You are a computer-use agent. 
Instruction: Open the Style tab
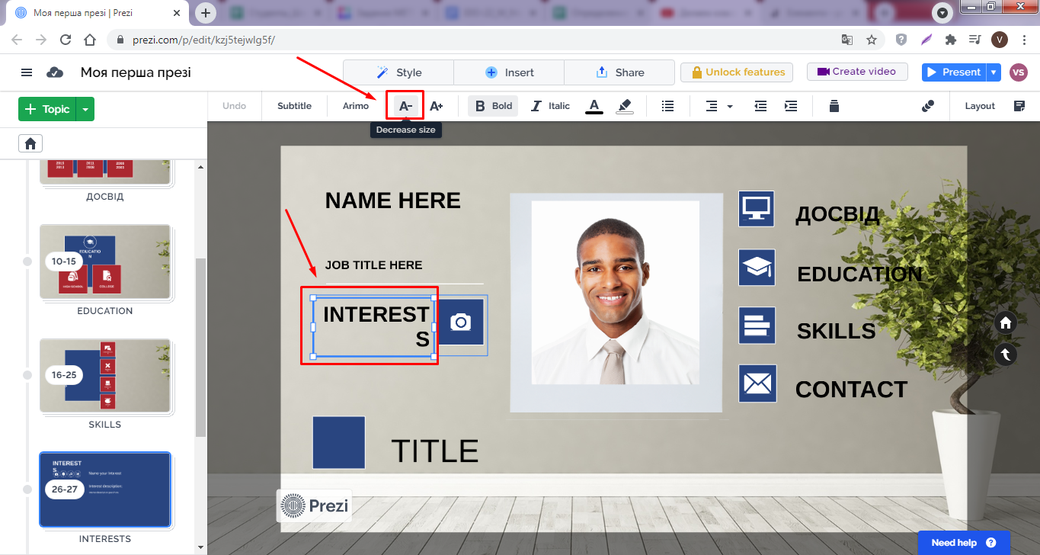(399, 72)
